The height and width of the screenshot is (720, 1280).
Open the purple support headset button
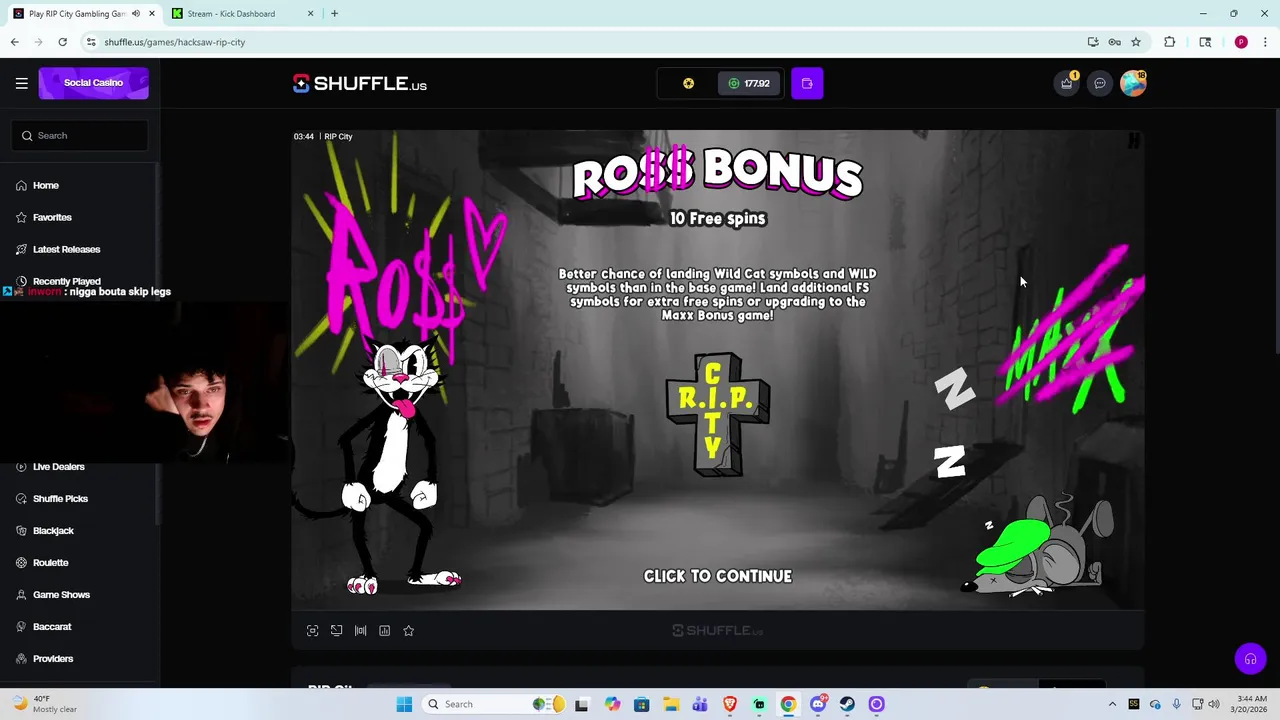(x=1250, y=659)
